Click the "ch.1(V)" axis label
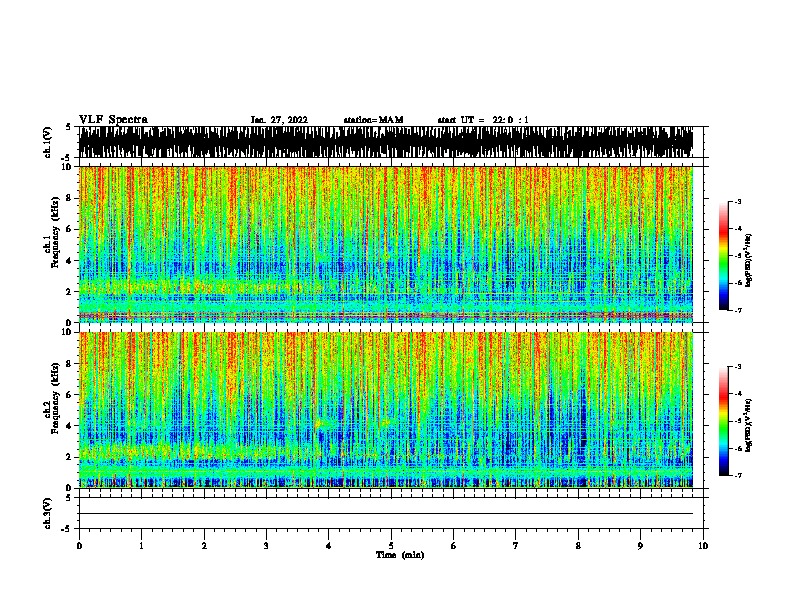792x612 pixels. pyautogui.click(x=47, y=142)
